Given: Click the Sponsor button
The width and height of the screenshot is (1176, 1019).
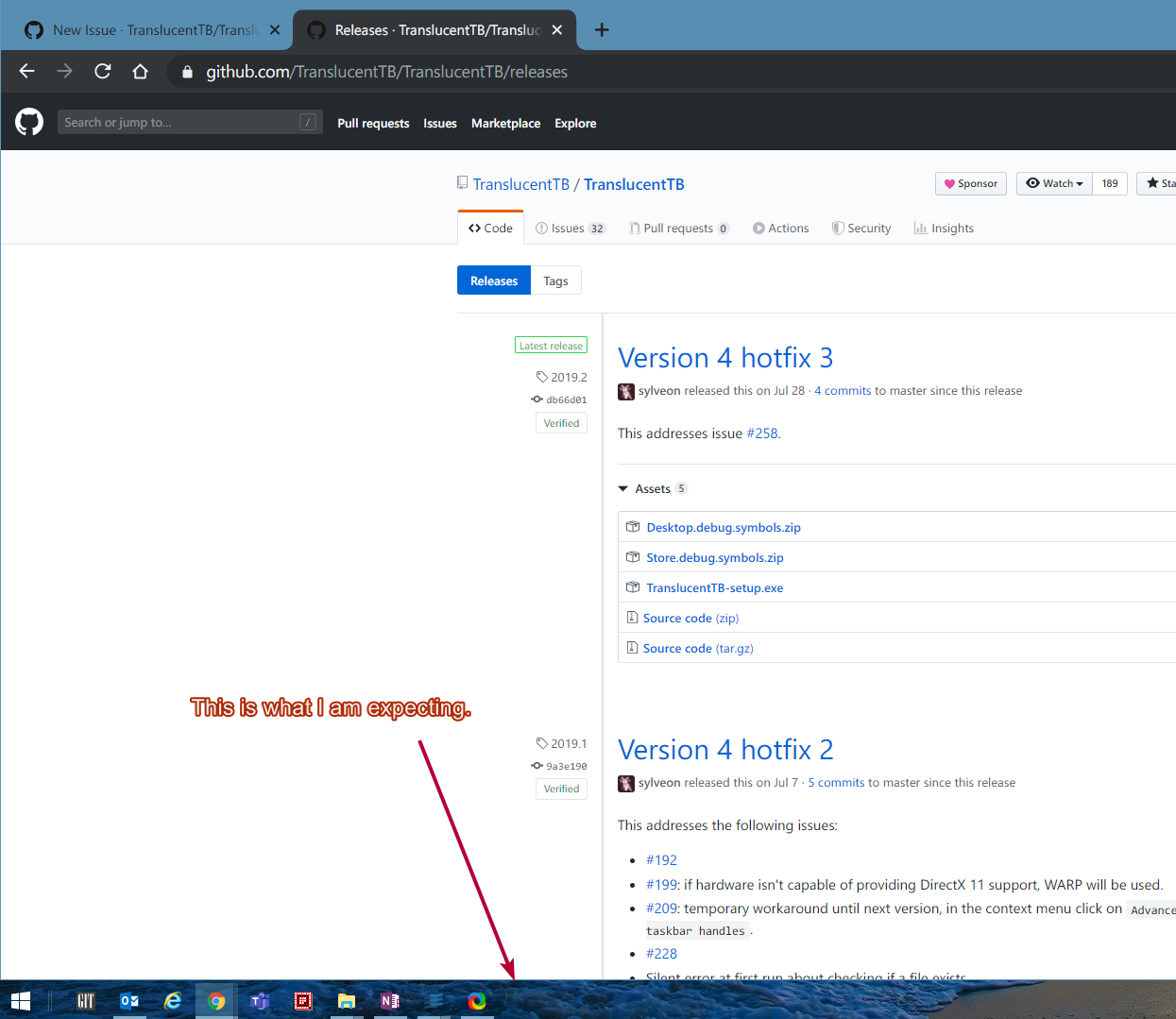Looking at the screenshot, I should [x=970, y=183].
